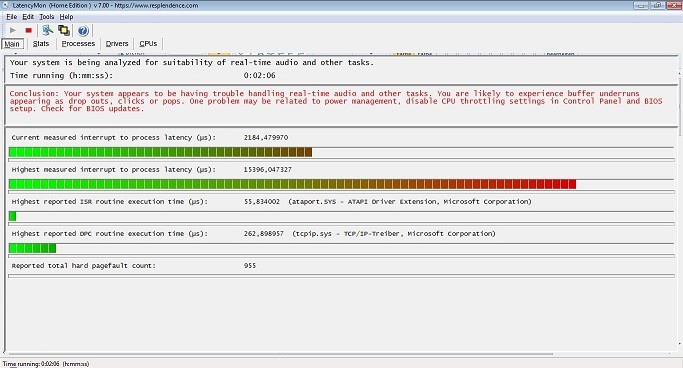Select the DPC time value 262,898957
Viewport: 683px width, 368px height.
pos(264,234)
